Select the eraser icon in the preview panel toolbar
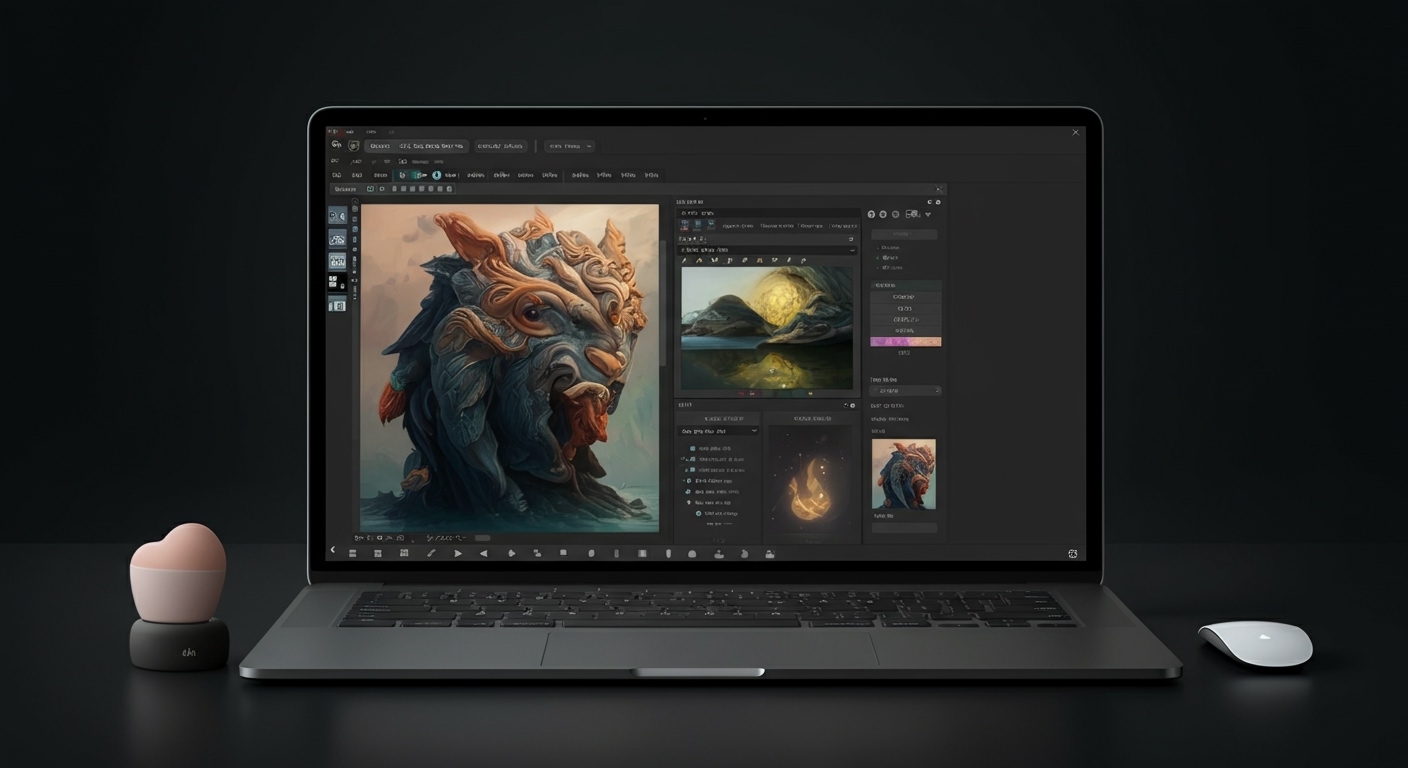Viewport: 1408px width, 768px height. click(x=743, y=260)
